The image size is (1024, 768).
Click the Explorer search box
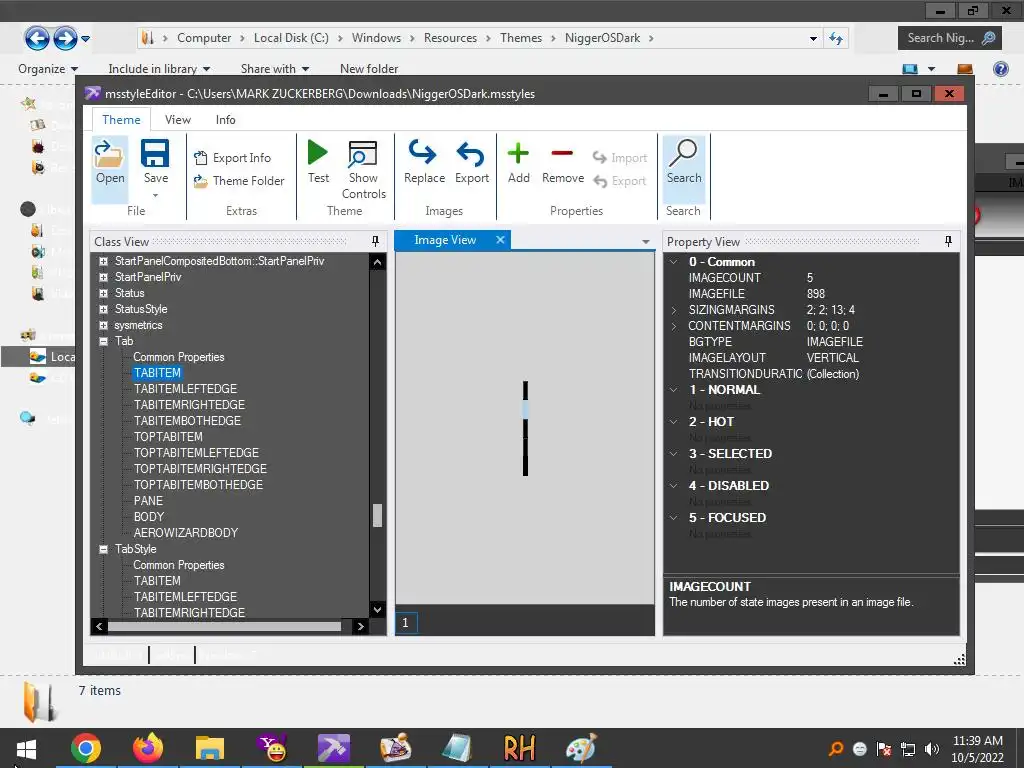coord(950,38)
